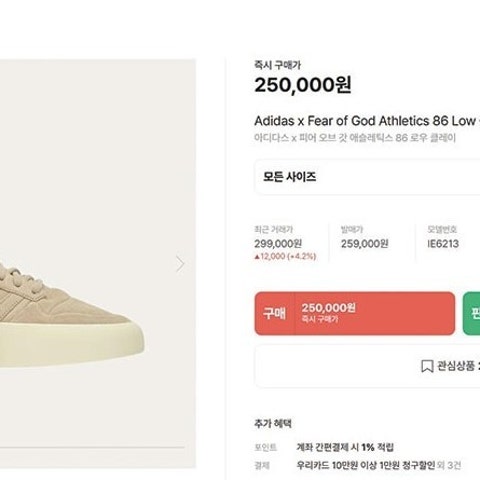Screen dimensions: 480x480
Task: Click the red price change indicator ▲12,000
Action: [x=285, y=256]
